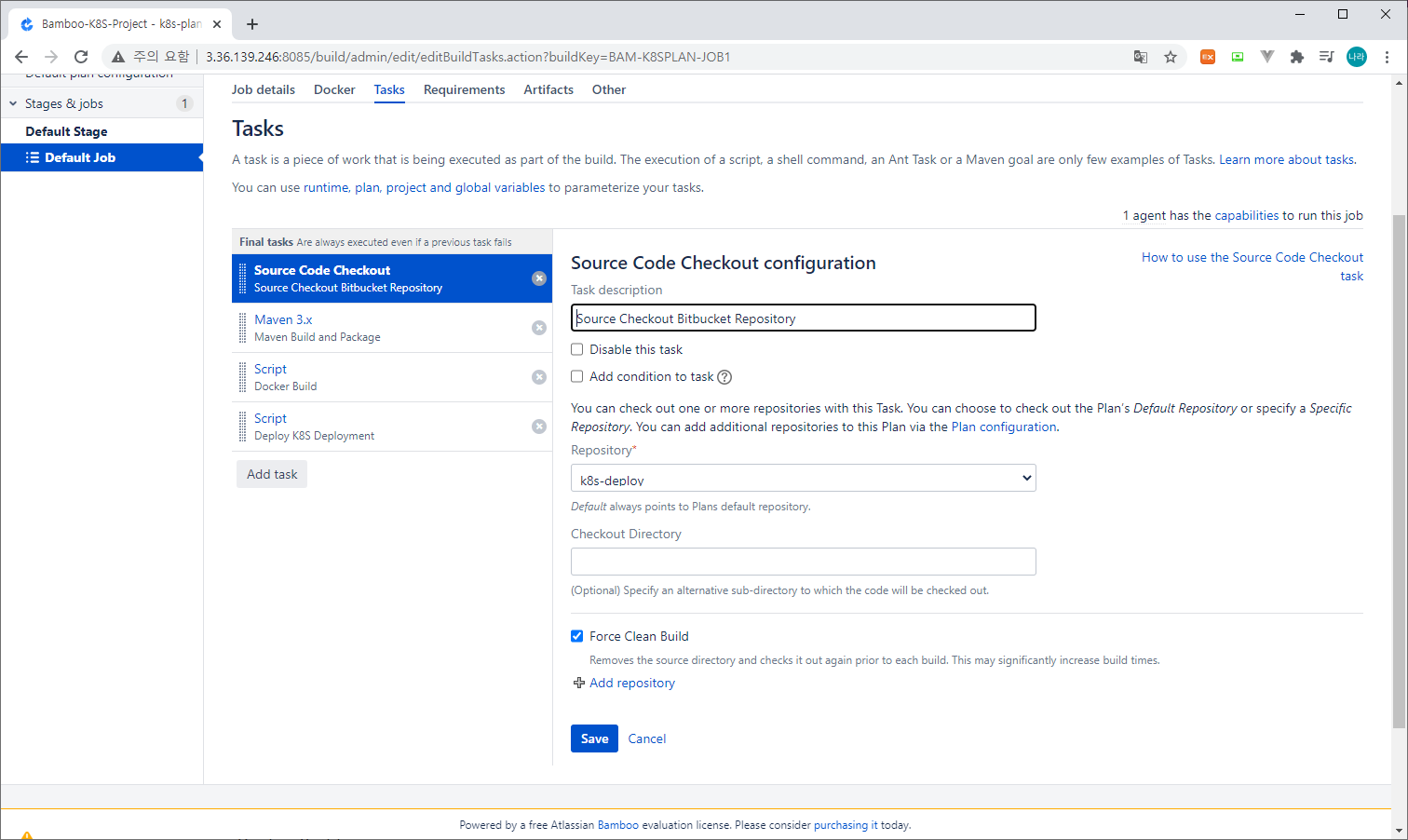The width and height of the screenshot is (1408, 840).
Task: Grab the Docker Build task drag handle
Action: (243, 377)
